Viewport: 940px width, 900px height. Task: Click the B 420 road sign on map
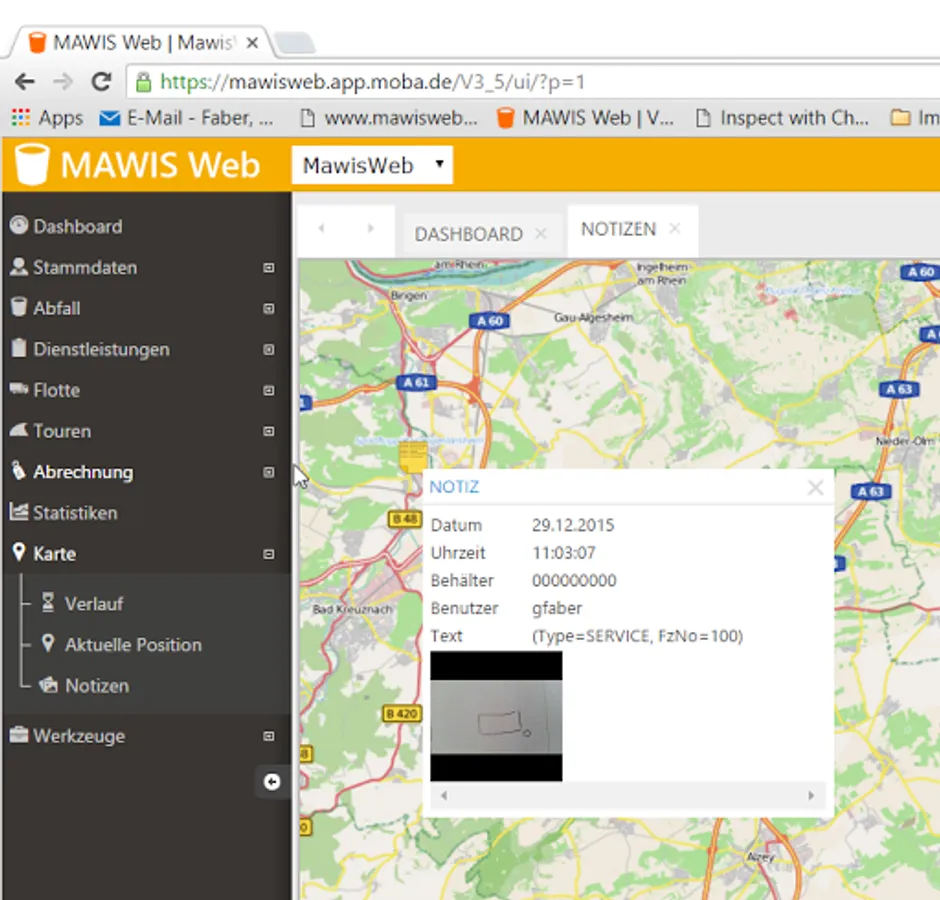click(x=402, y=714)
